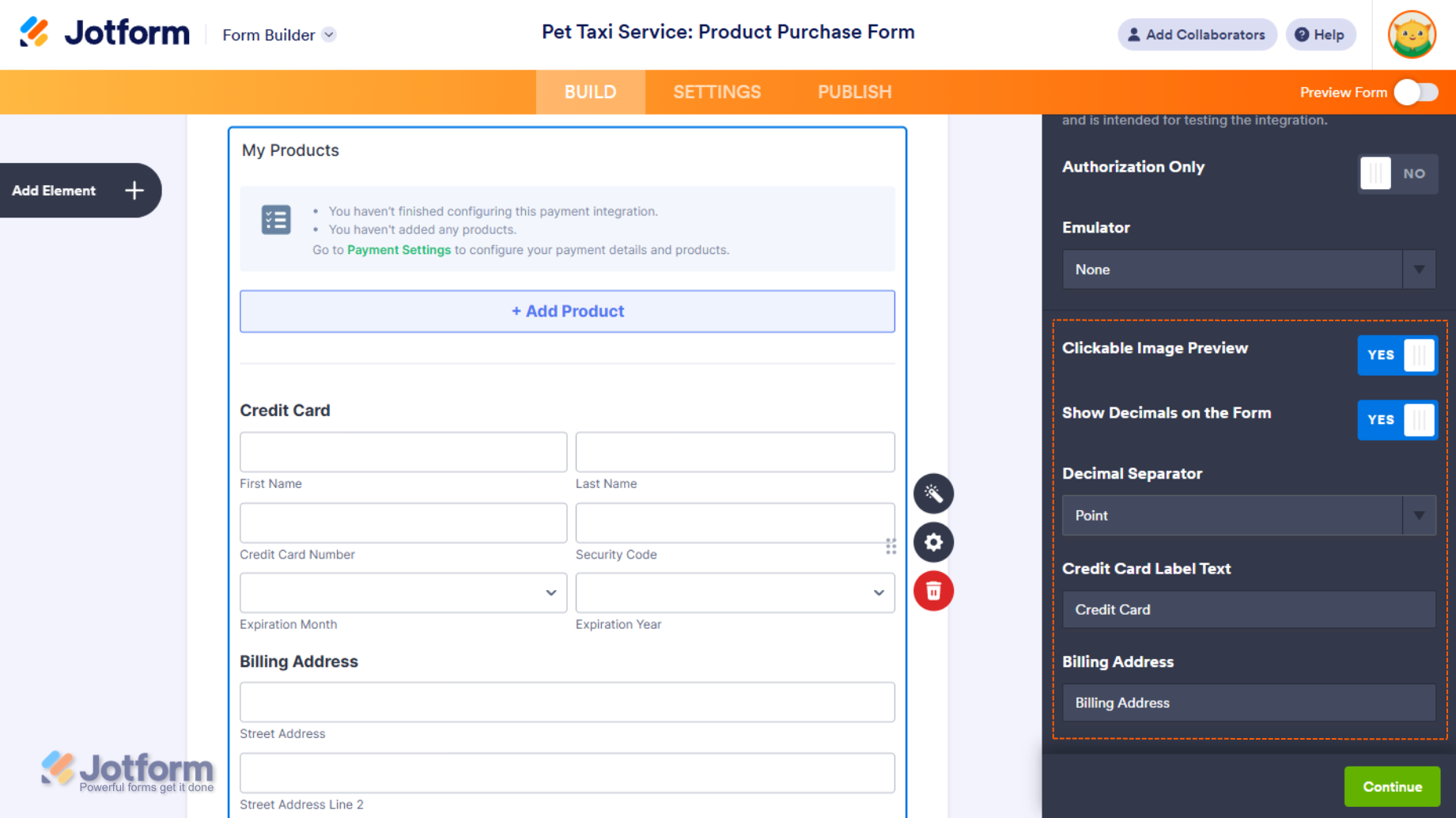Open the user avatar profile menu
This screenshot has width=1456, height=818.
(x=1412, y=35)
